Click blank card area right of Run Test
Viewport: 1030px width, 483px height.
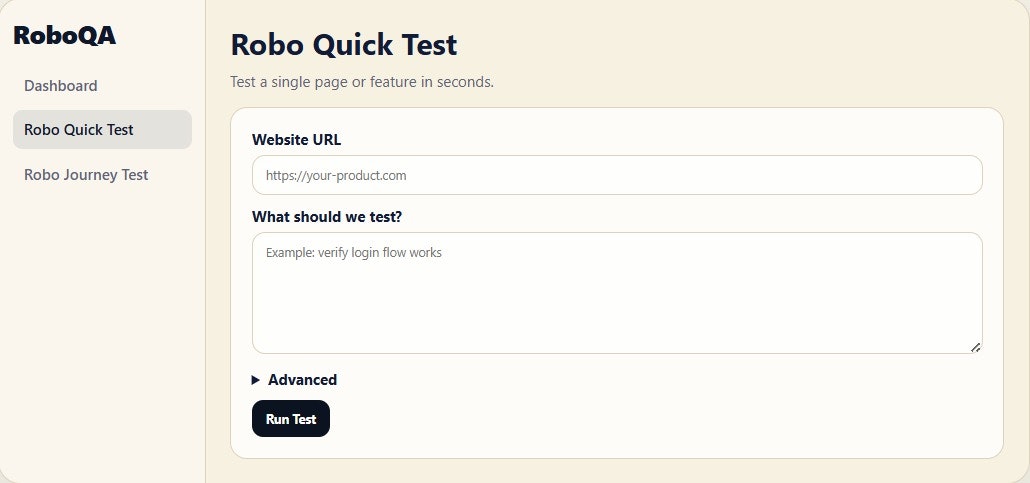click(x=650, y=419)
